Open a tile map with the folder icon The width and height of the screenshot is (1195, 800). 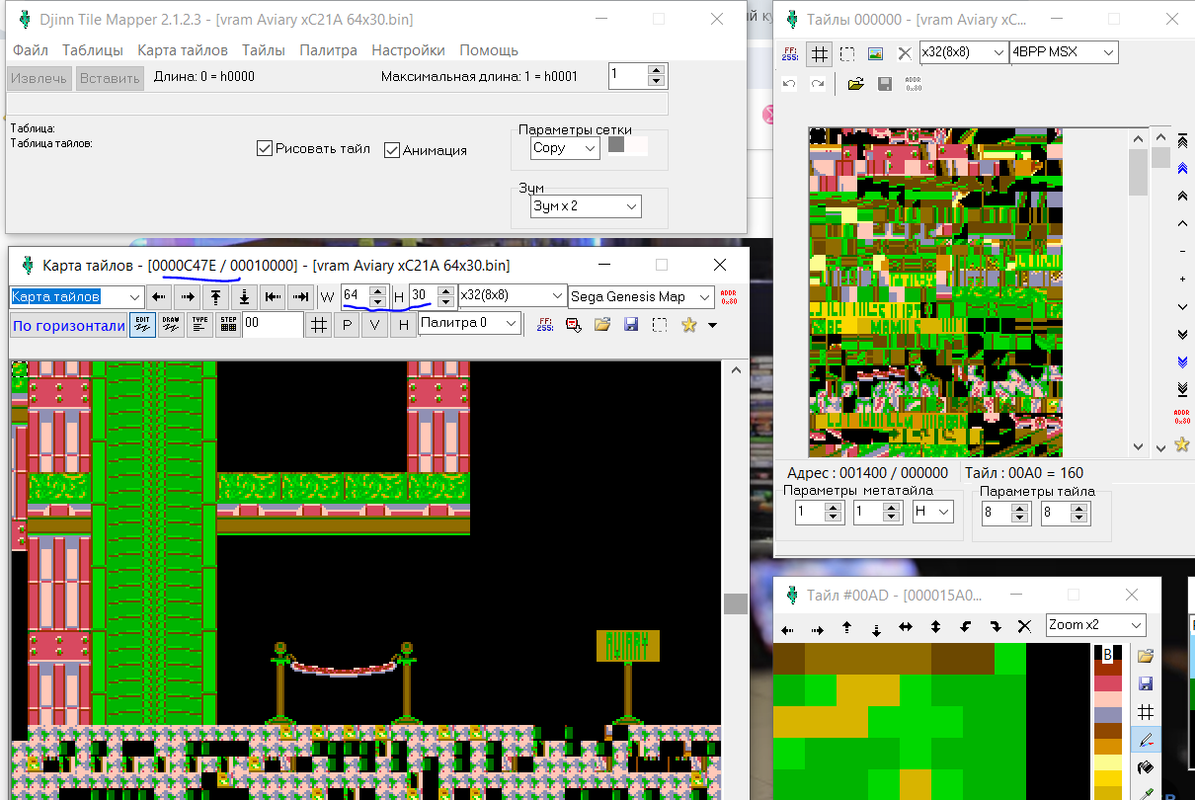(602, 325)
